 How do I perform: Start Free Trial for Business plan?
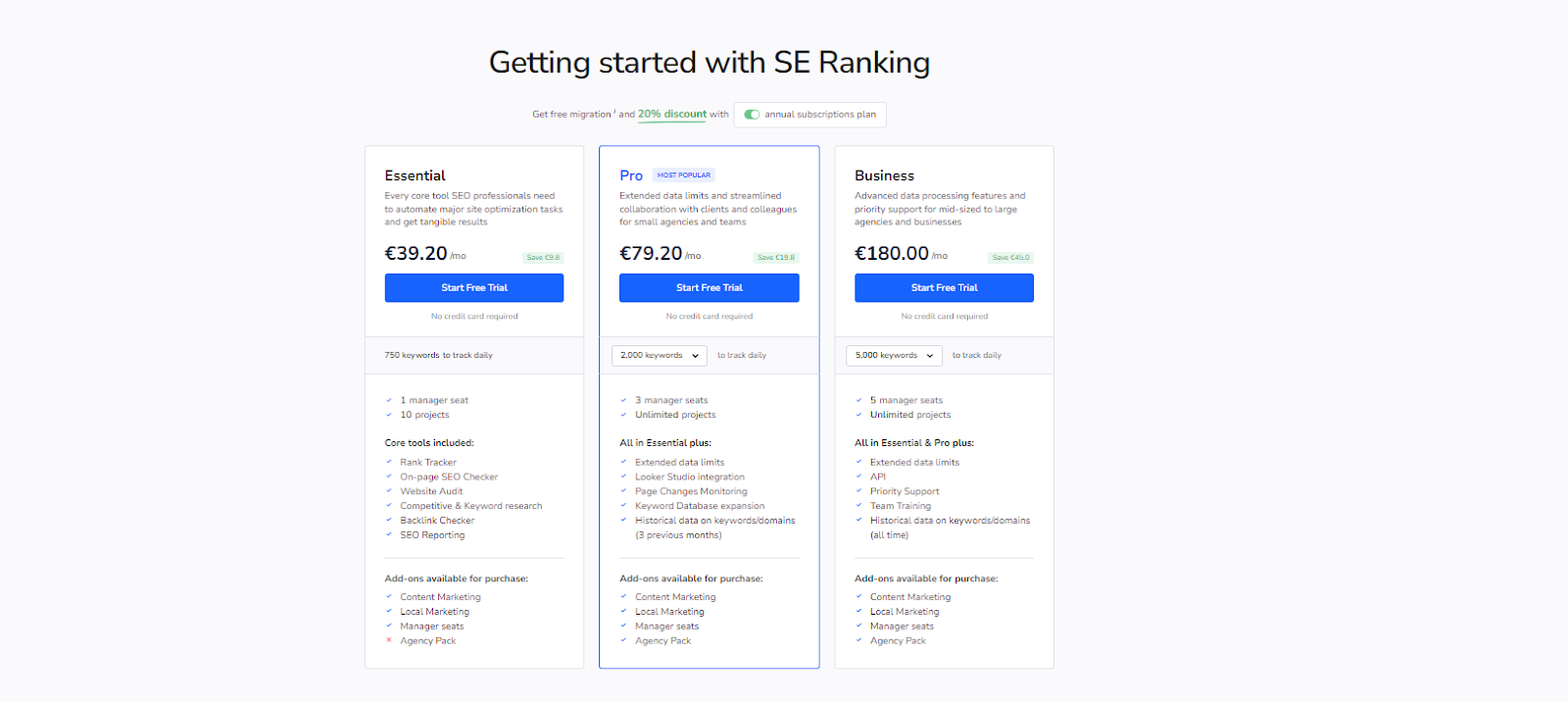pos(944,288)
